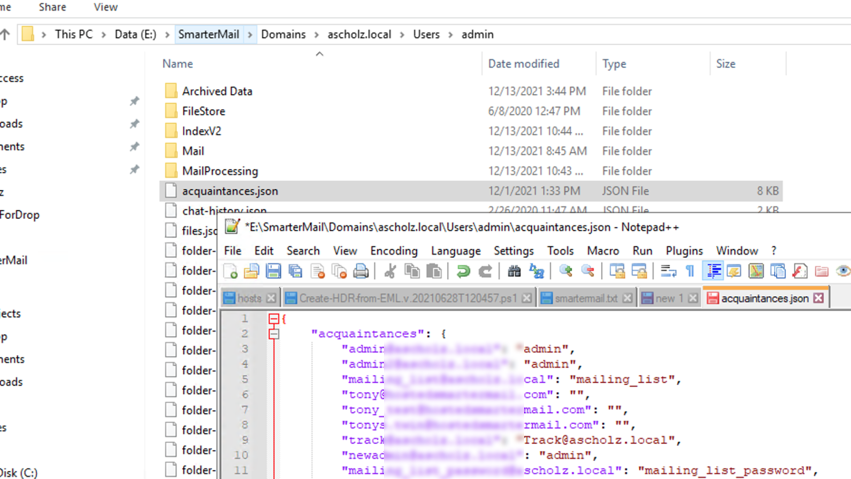
Task: Open the Plugins menu
Action: [x=684, y=251]
